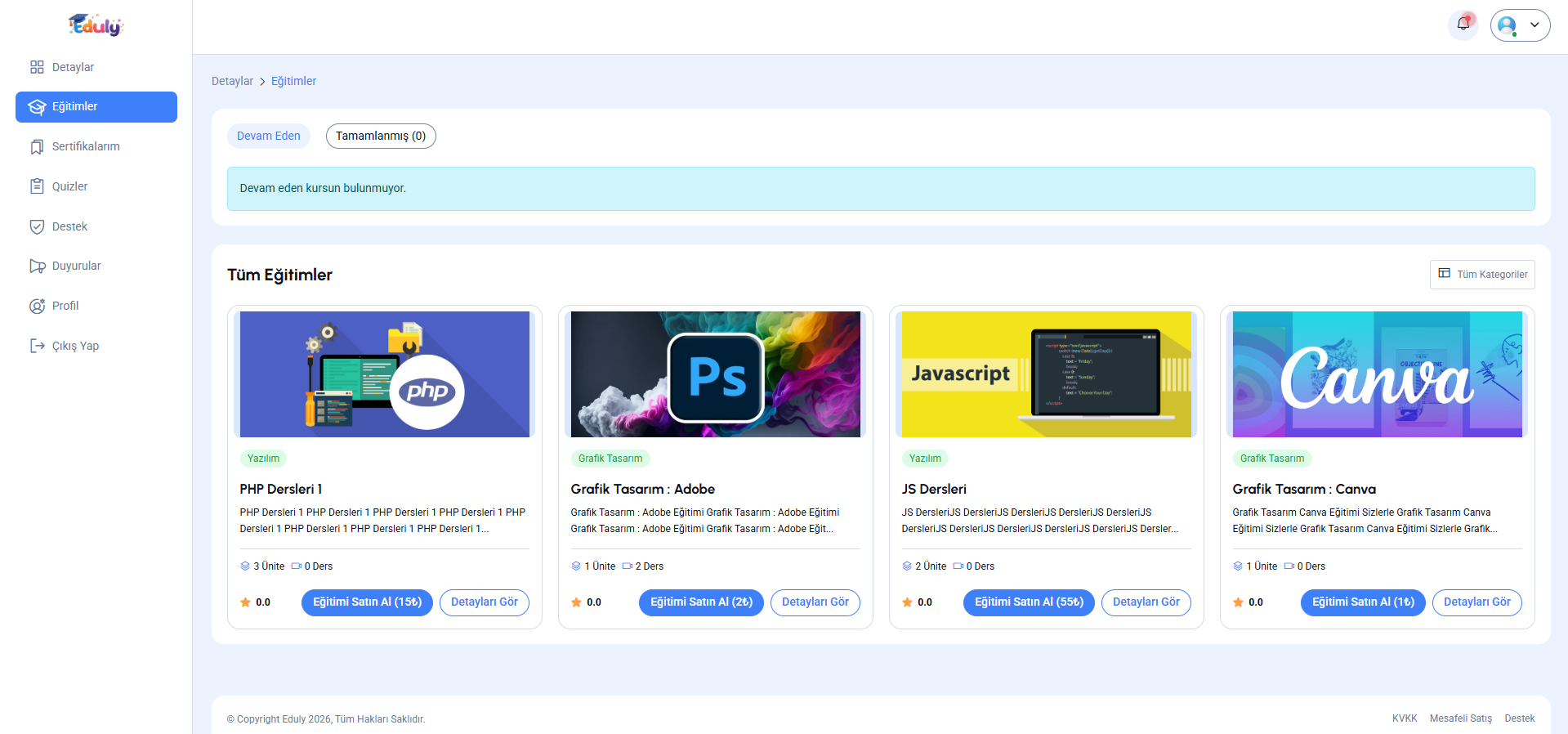Click the Sertifikalarım bookmark icon
1568x734 pixels.
point(37,147)
